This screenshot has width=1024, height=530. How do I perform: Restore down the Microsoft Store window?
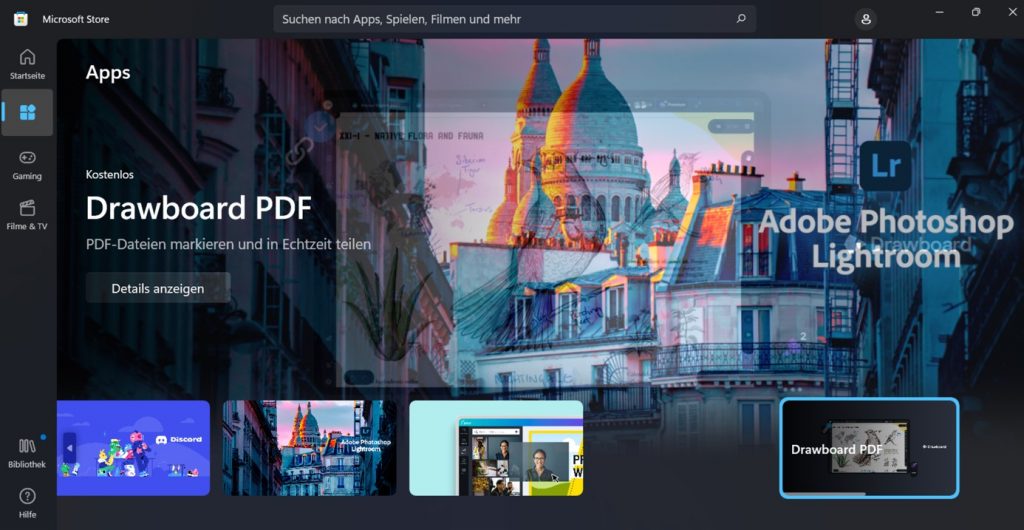coord(976,12)
